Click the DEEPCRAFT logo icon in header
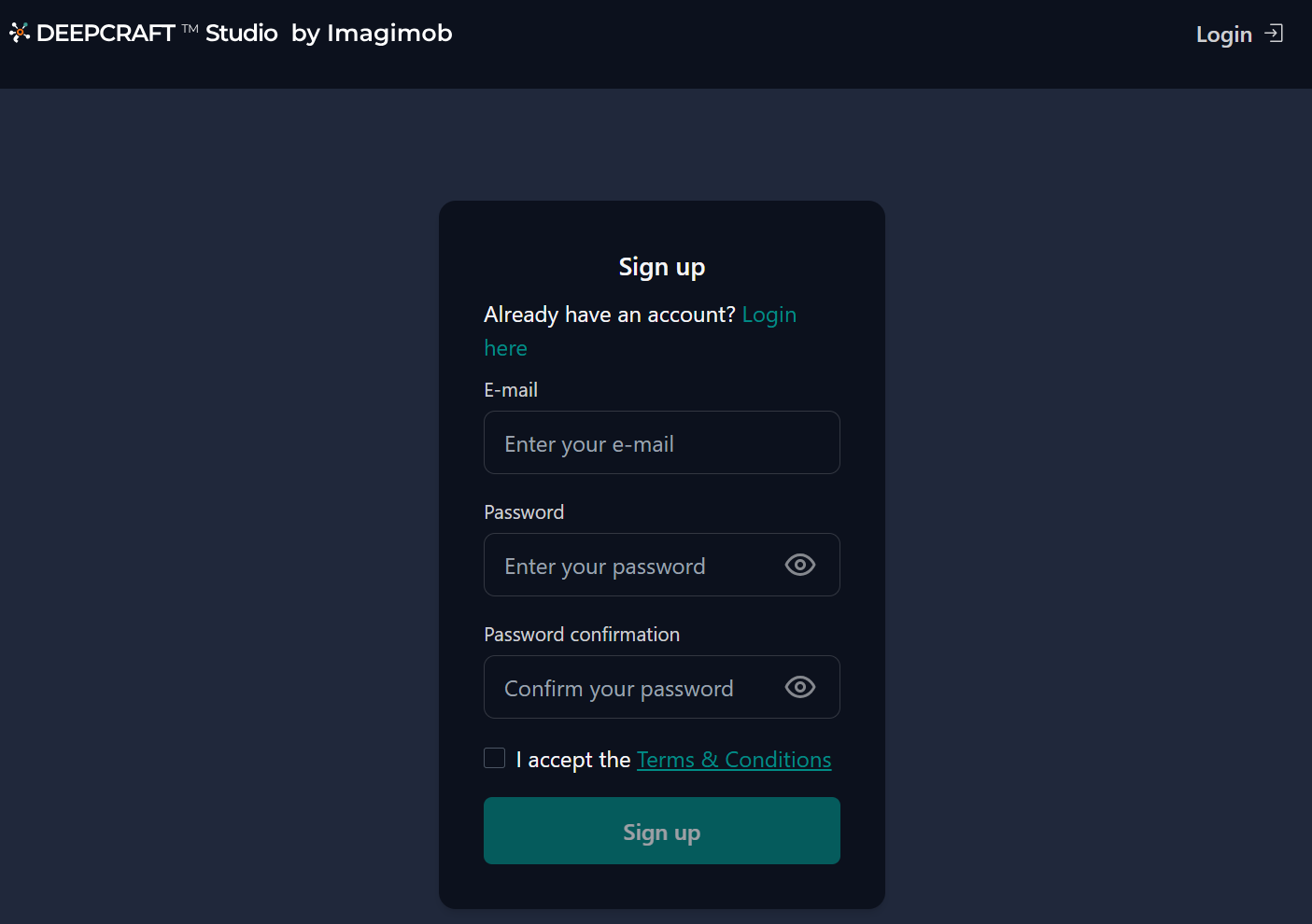1312x924 pixels. (20, 33)
